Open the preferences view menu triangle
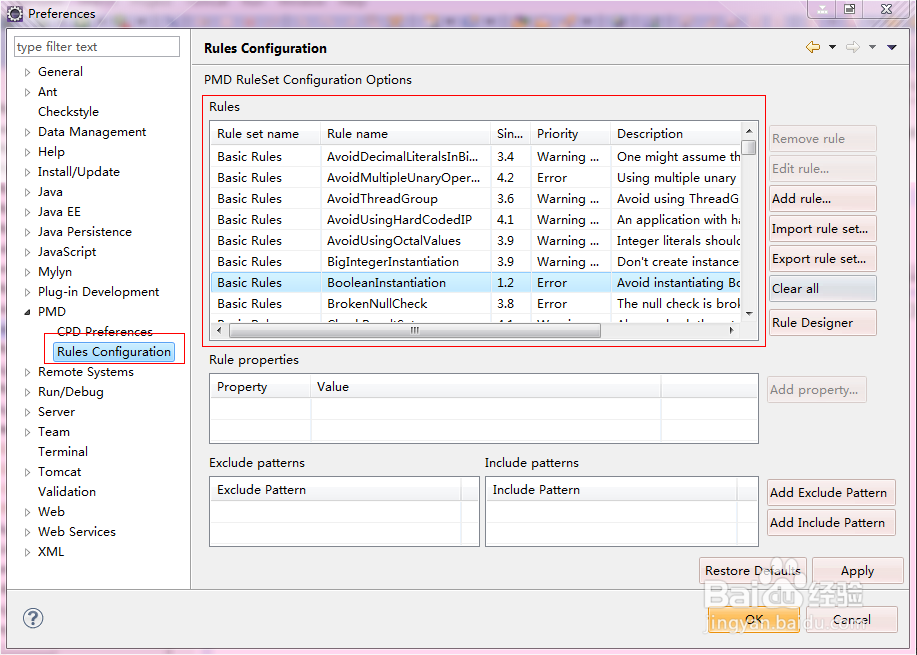Viewport: 917px width, 655px height. (892, 47)
